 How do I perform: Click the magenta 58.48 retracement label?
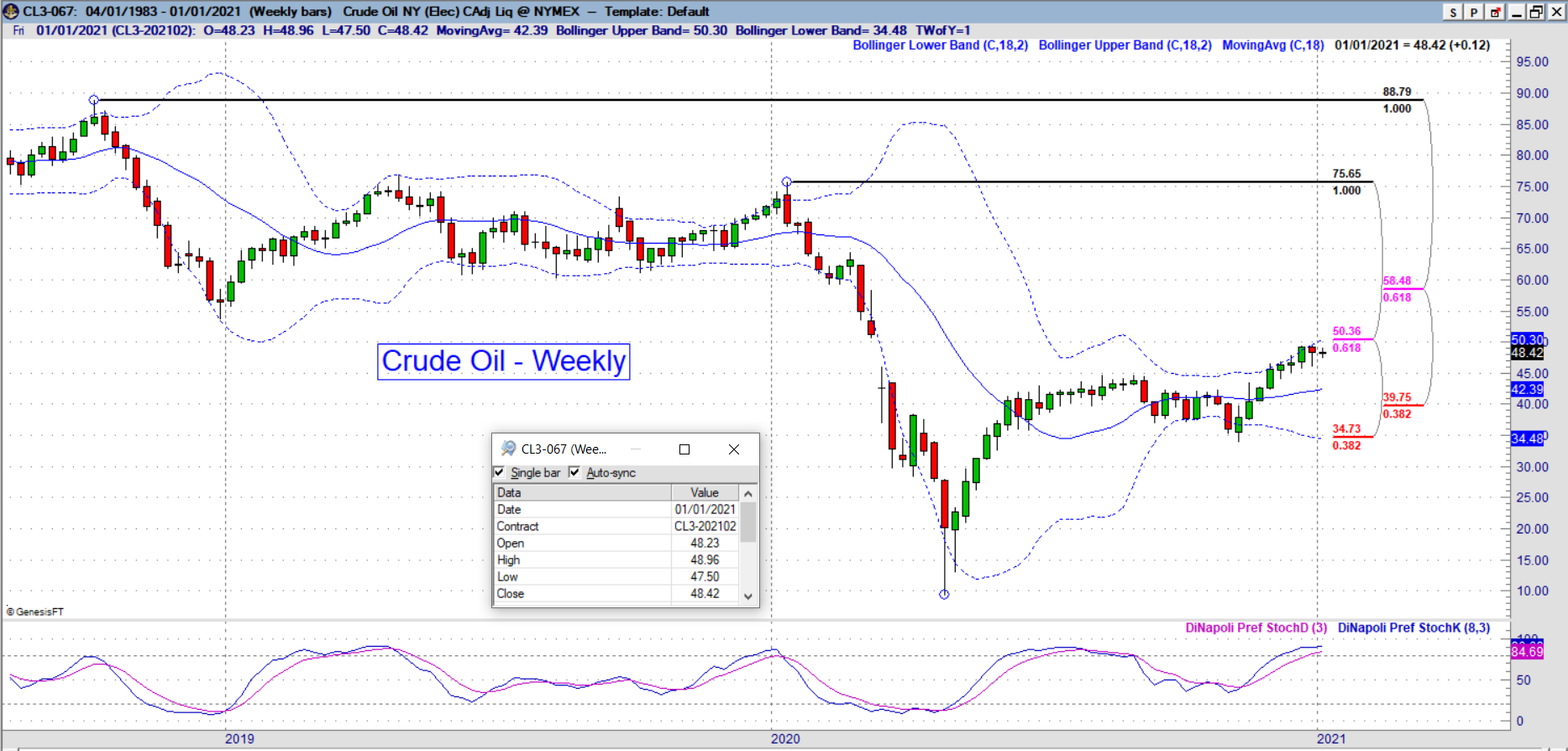1397,281
